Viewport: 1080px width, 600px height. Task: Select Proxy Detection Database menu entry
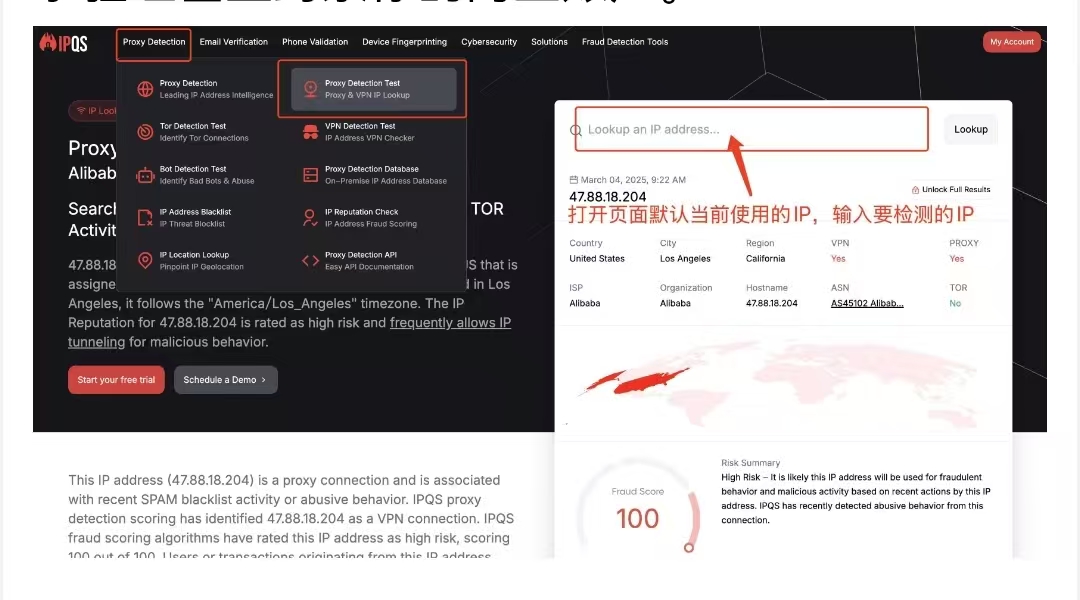pyautogui.click(x=373, y=175)
